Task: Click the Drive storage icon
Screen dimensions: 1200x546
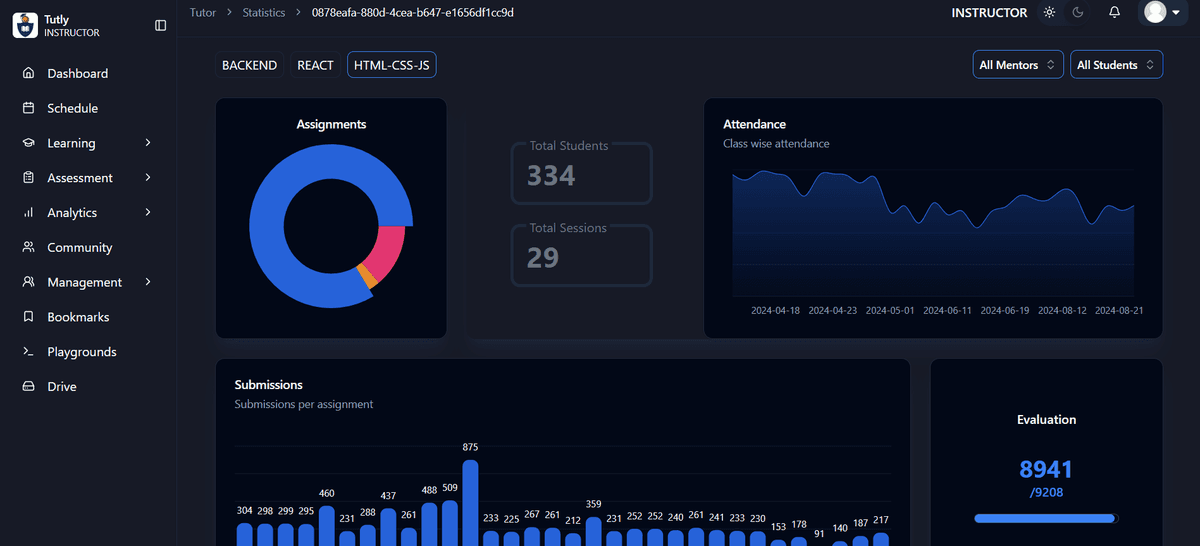Action: coord(28,387)
